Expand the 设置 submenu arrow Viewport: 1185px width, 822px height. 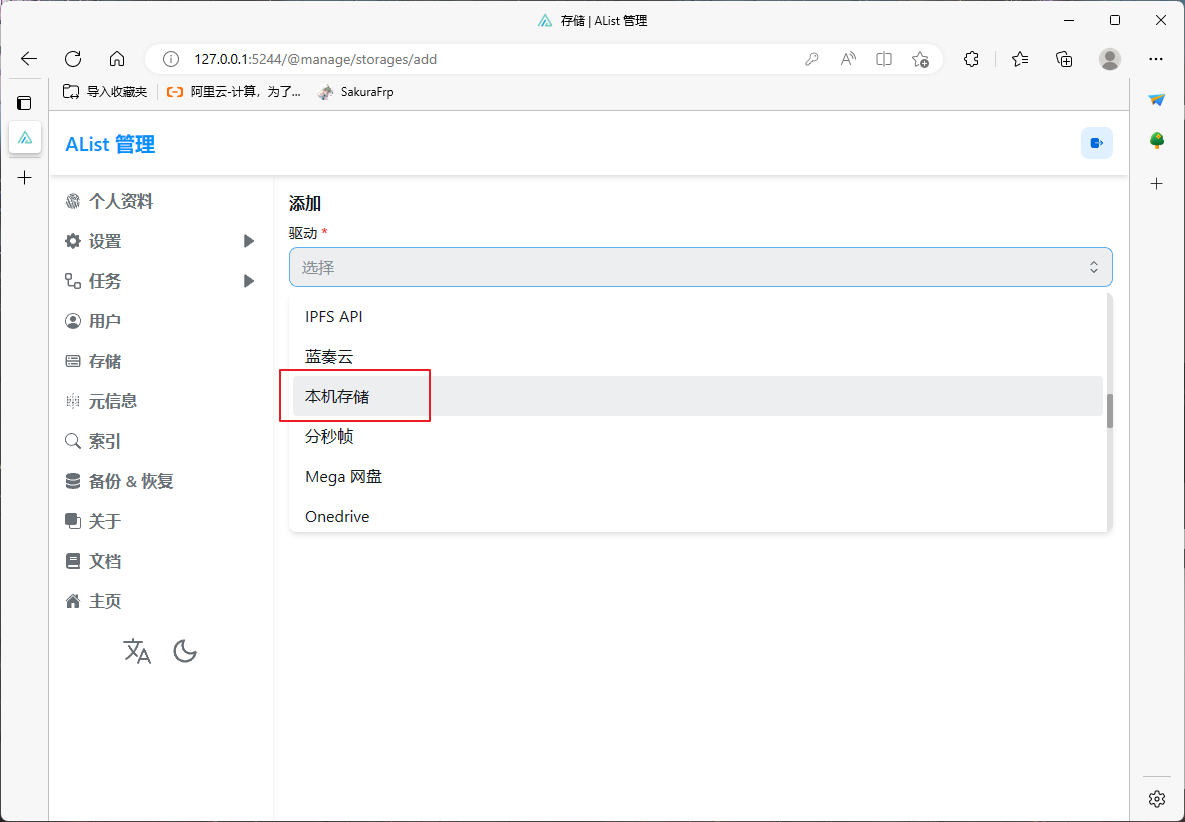coord(249,241)
